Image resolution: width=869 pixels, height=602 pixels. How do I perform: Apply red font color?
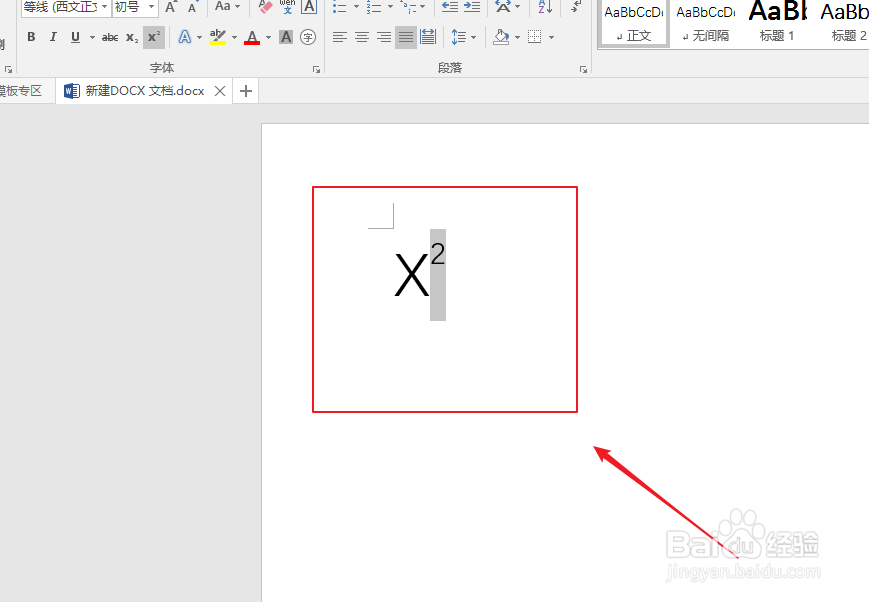252,37
